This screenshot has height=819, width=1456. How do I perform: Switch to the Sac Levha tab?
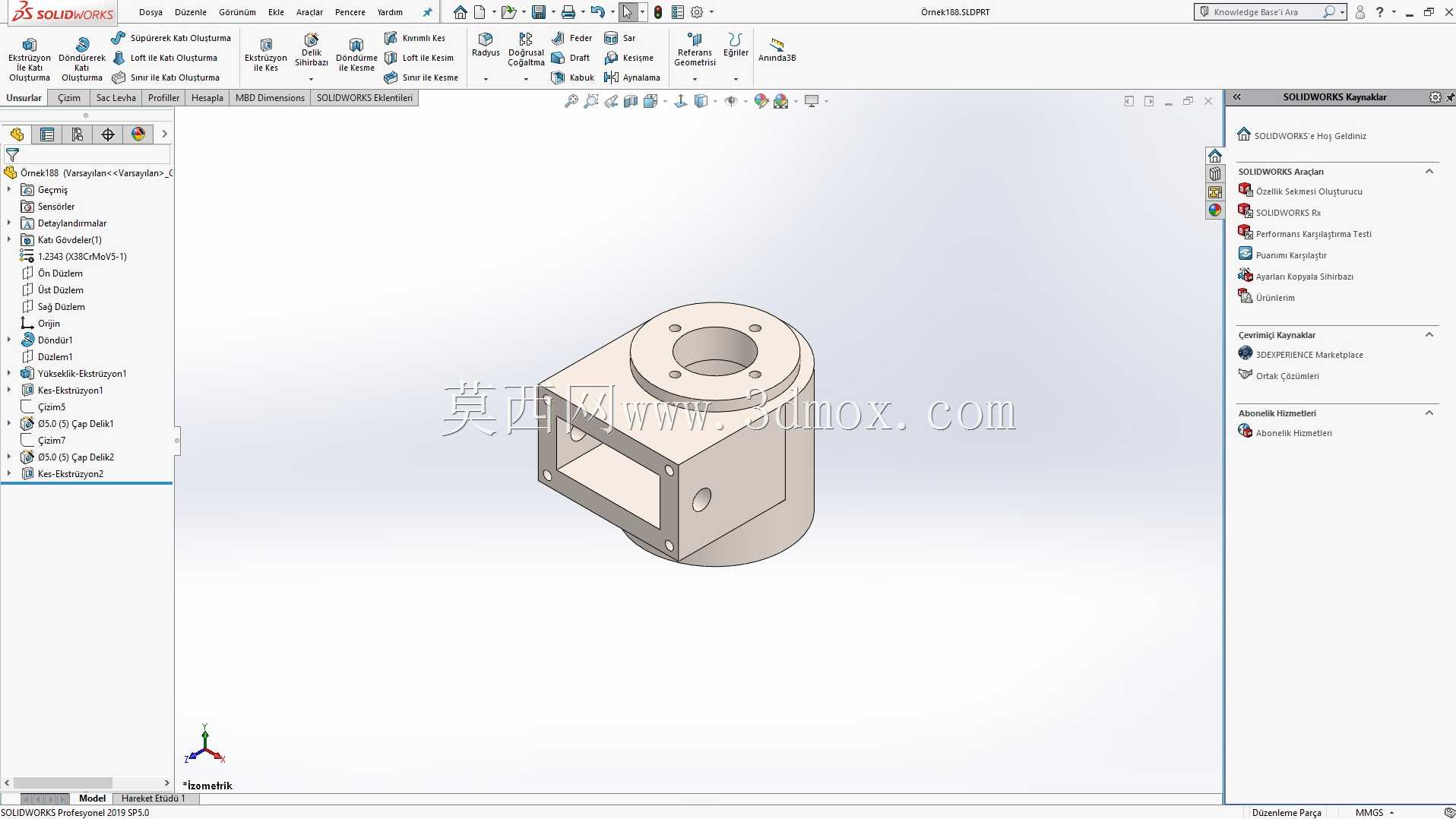coord(116,98)
